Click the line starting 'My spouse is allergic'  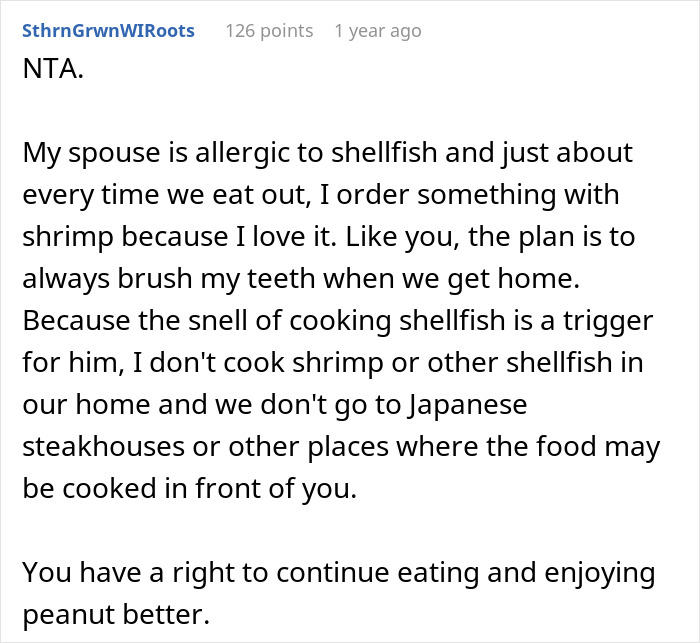pos(328,153)
